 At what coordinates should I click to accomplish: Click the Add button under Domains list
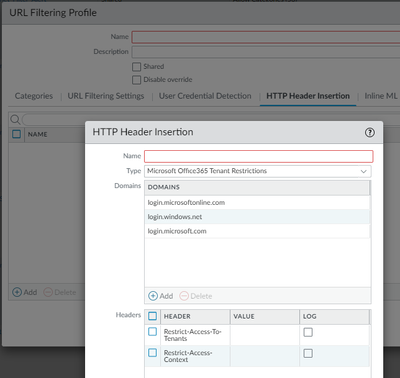point(161,296)
